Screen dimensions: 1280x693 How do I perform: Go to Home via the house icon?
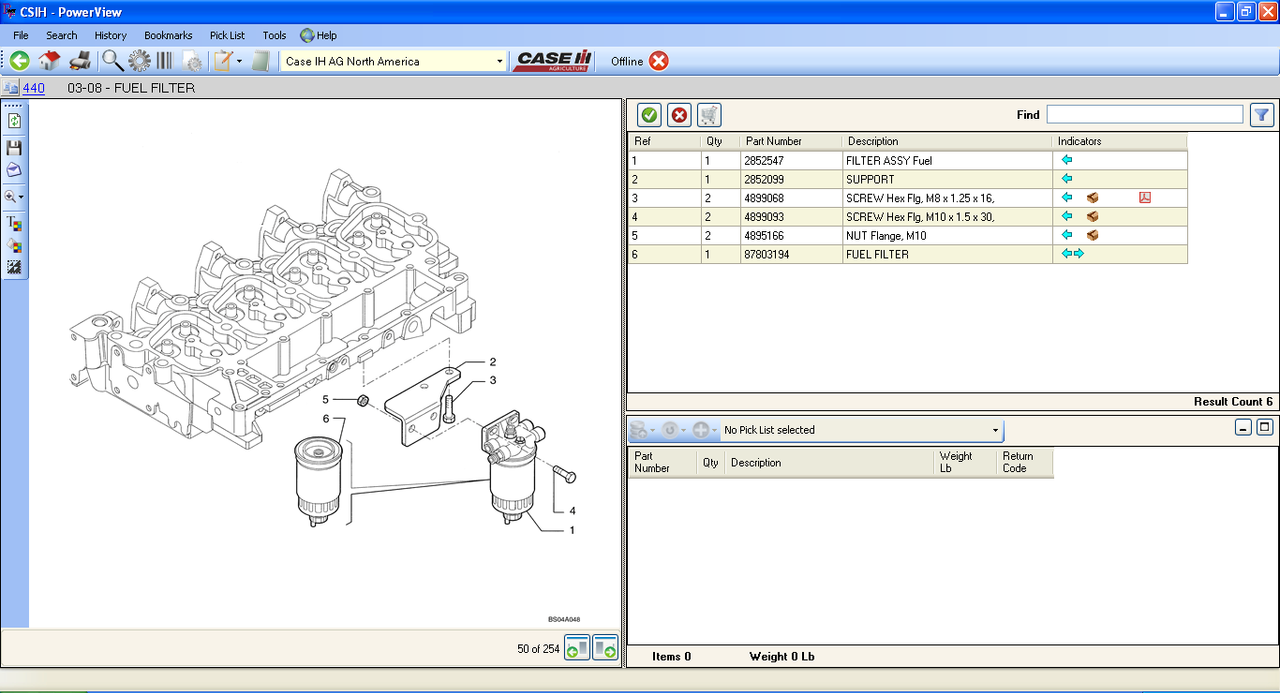[50, 61]
